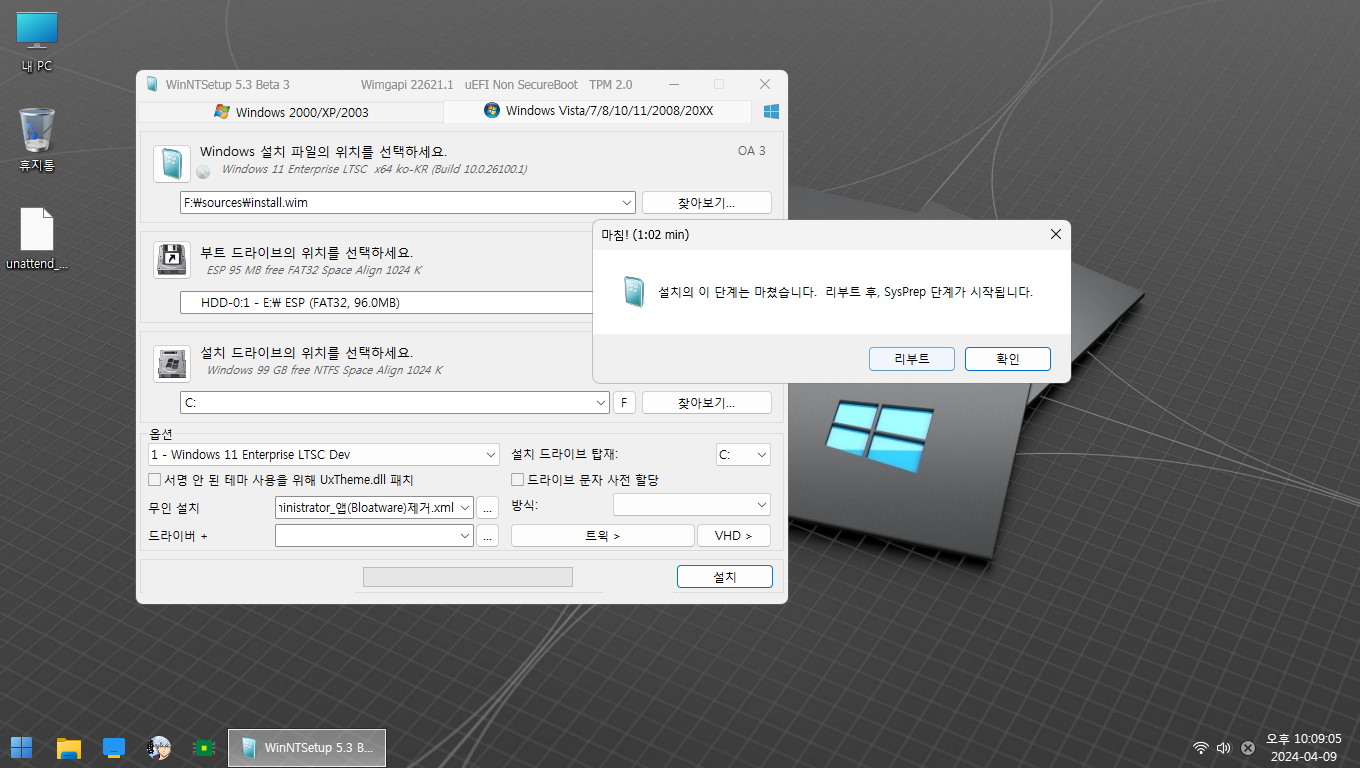The height and width of the screenshot is (768, 1360).
Task: Click the 확인 button in the dialog
Action: (x=1008, y=359)
